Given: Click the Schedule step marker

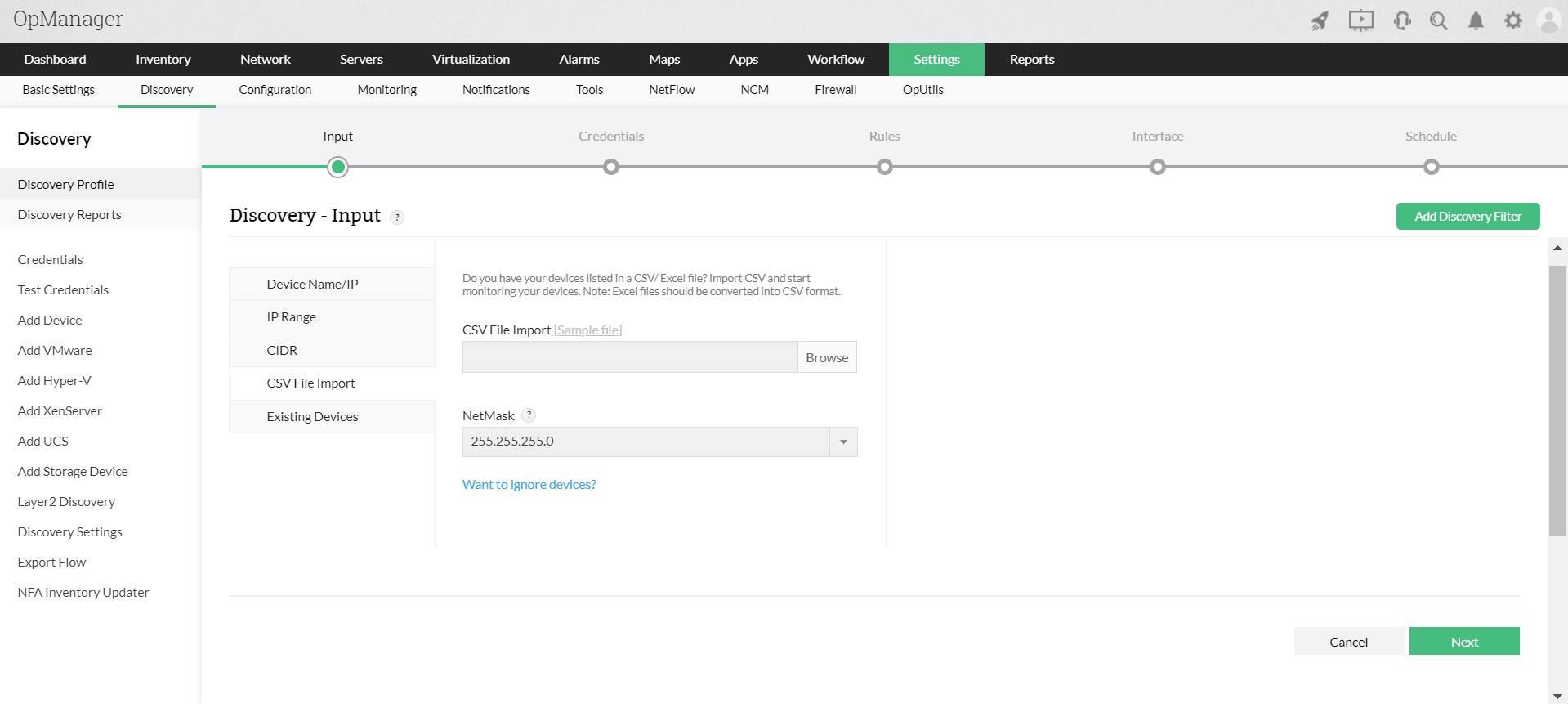Looking at the screenshot, I should click(x=1432, y=168).
